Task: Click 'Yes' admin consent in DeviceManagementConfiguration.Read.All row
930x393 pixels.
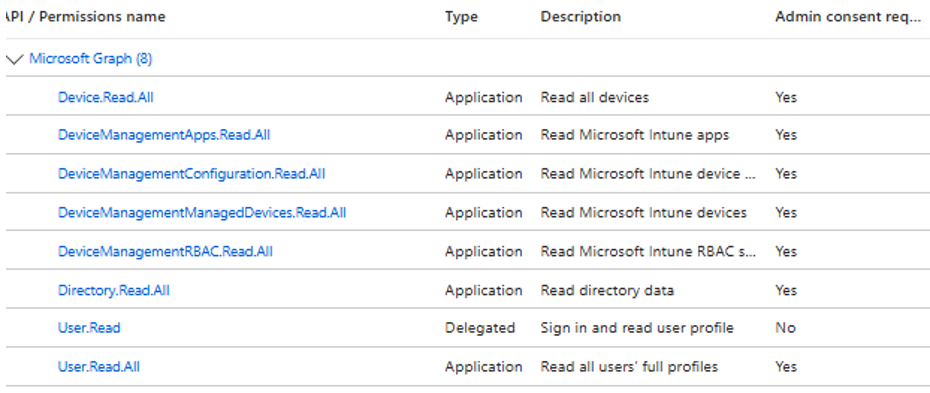Action: click(x=786, y=174)
